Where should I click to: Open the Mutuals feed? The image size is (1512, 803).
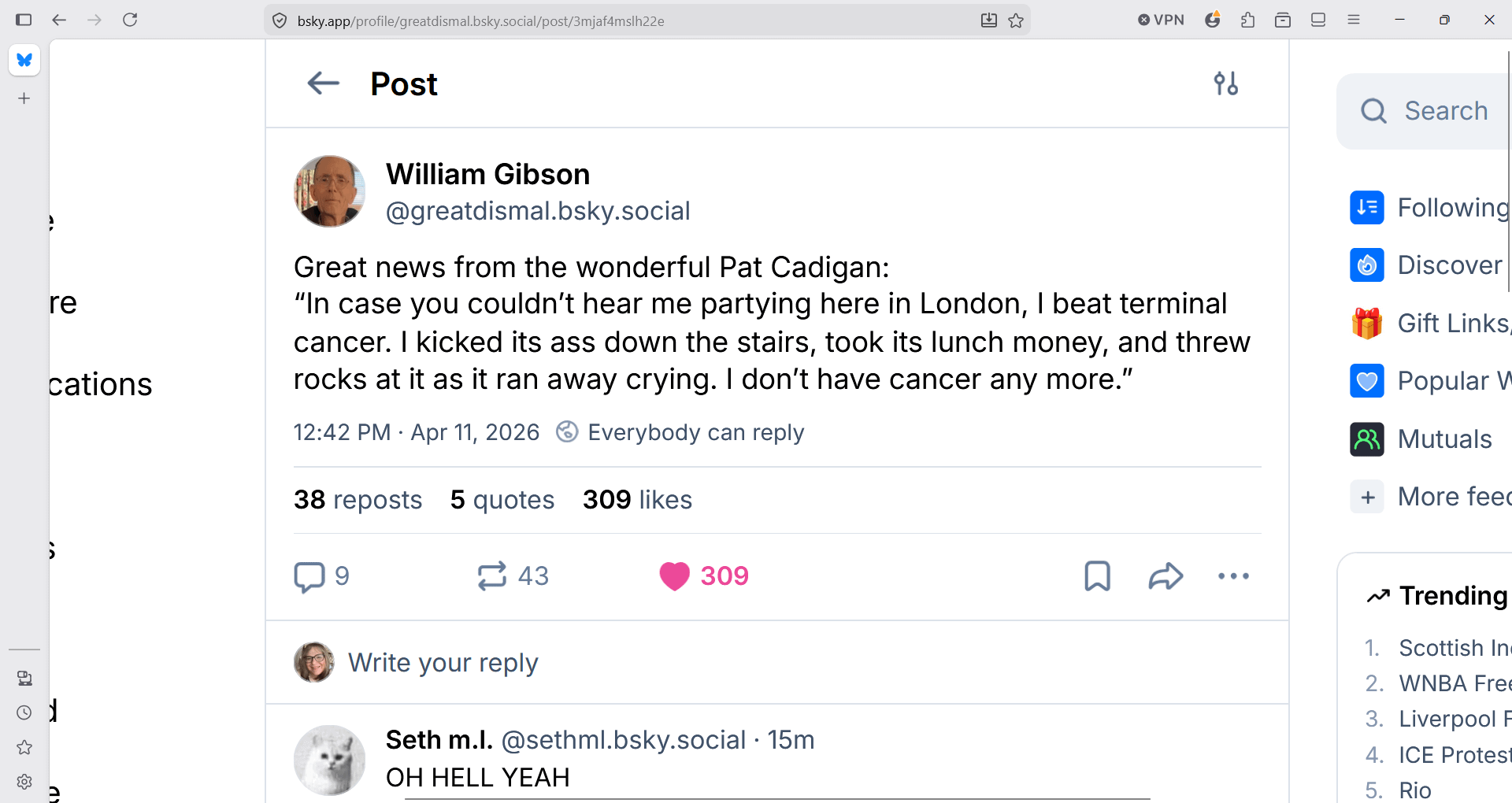(x=1444, y=439)
